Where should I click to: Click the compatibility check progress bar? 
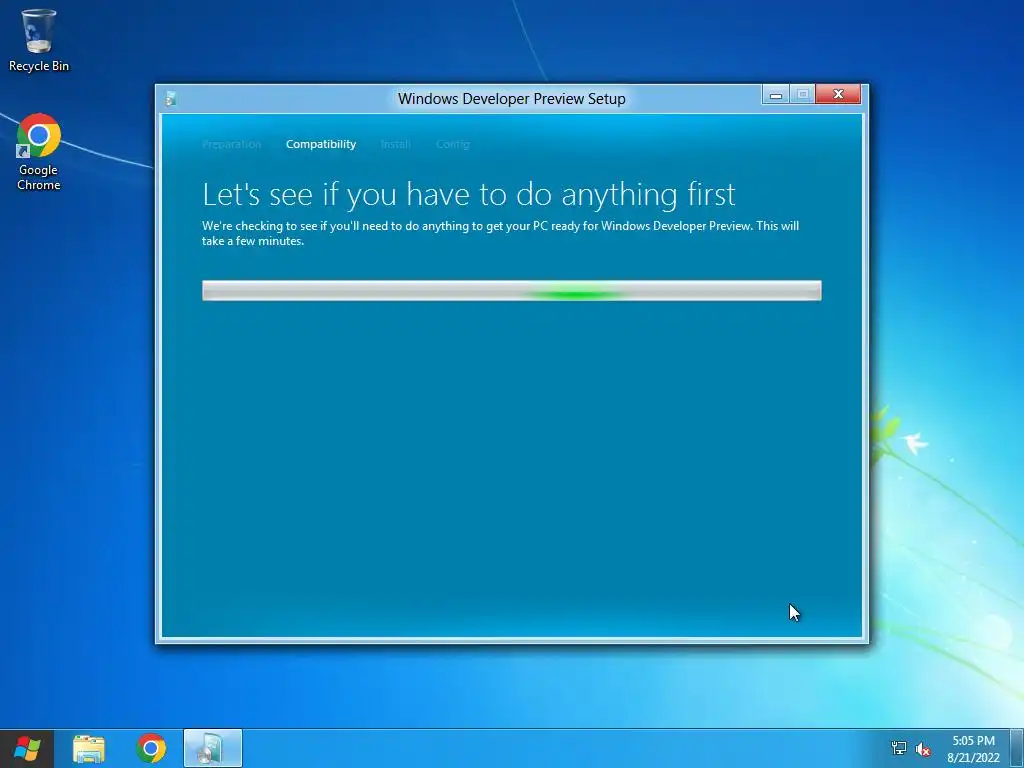pyautogui.click(x=512, y=291)
